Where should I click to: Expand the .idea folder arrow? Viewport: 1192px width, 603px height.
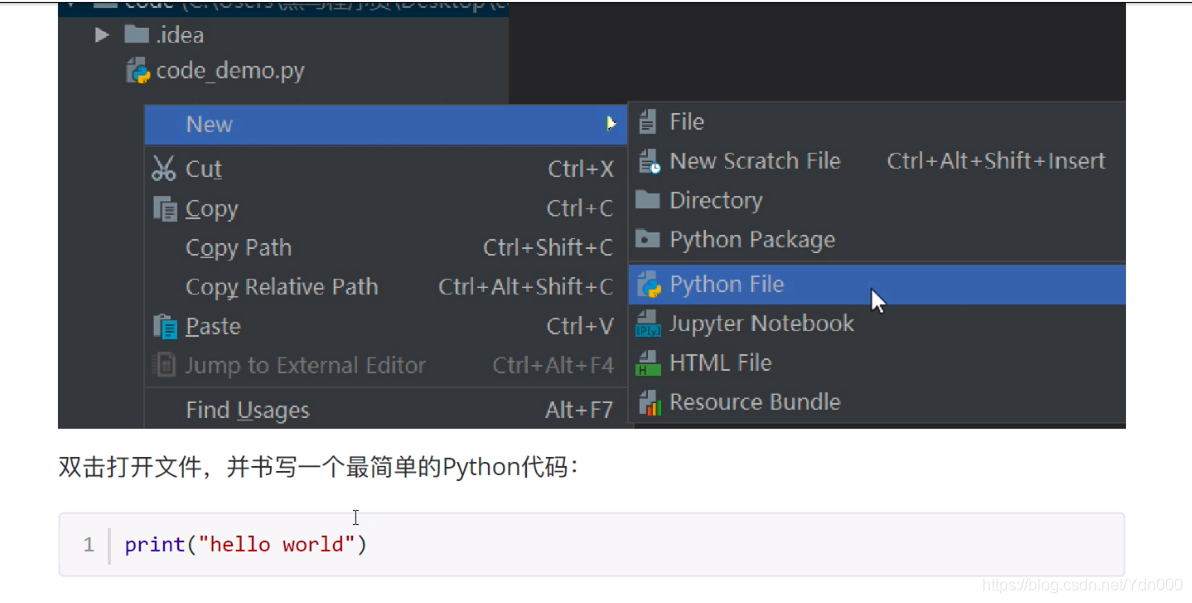tap(101, 35)
